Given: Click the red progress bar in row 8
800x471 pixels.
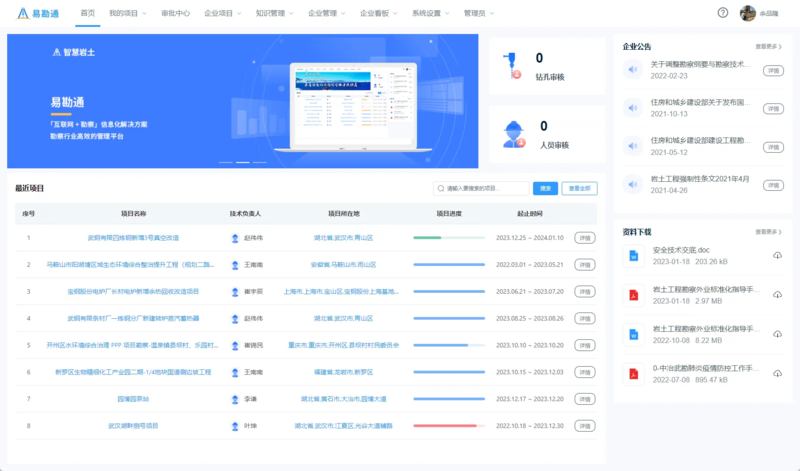Looking at the screenshot, I should point(449,426).
